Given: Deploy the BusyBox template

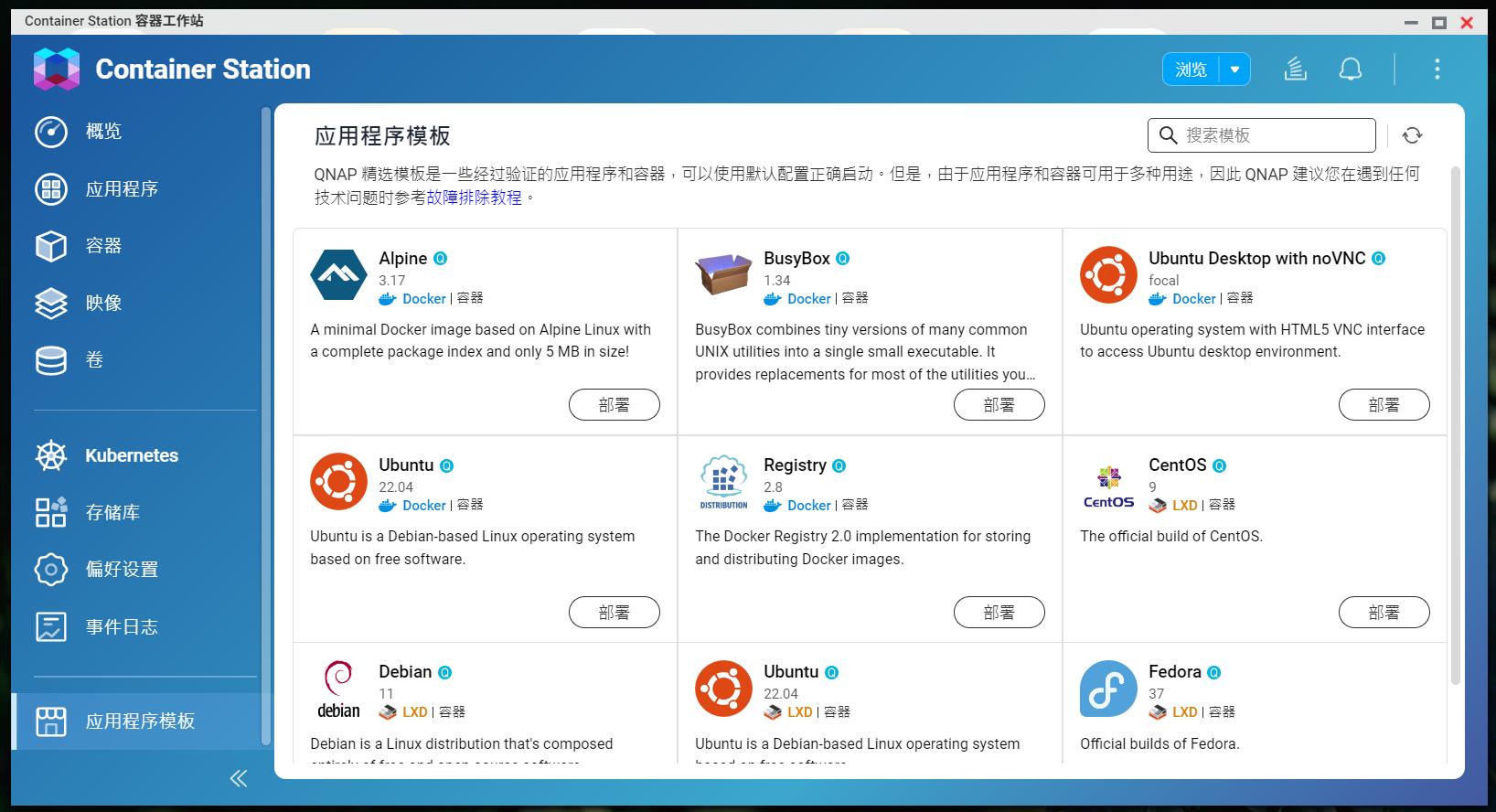Looking at the screenshot, I should [999, 405].
